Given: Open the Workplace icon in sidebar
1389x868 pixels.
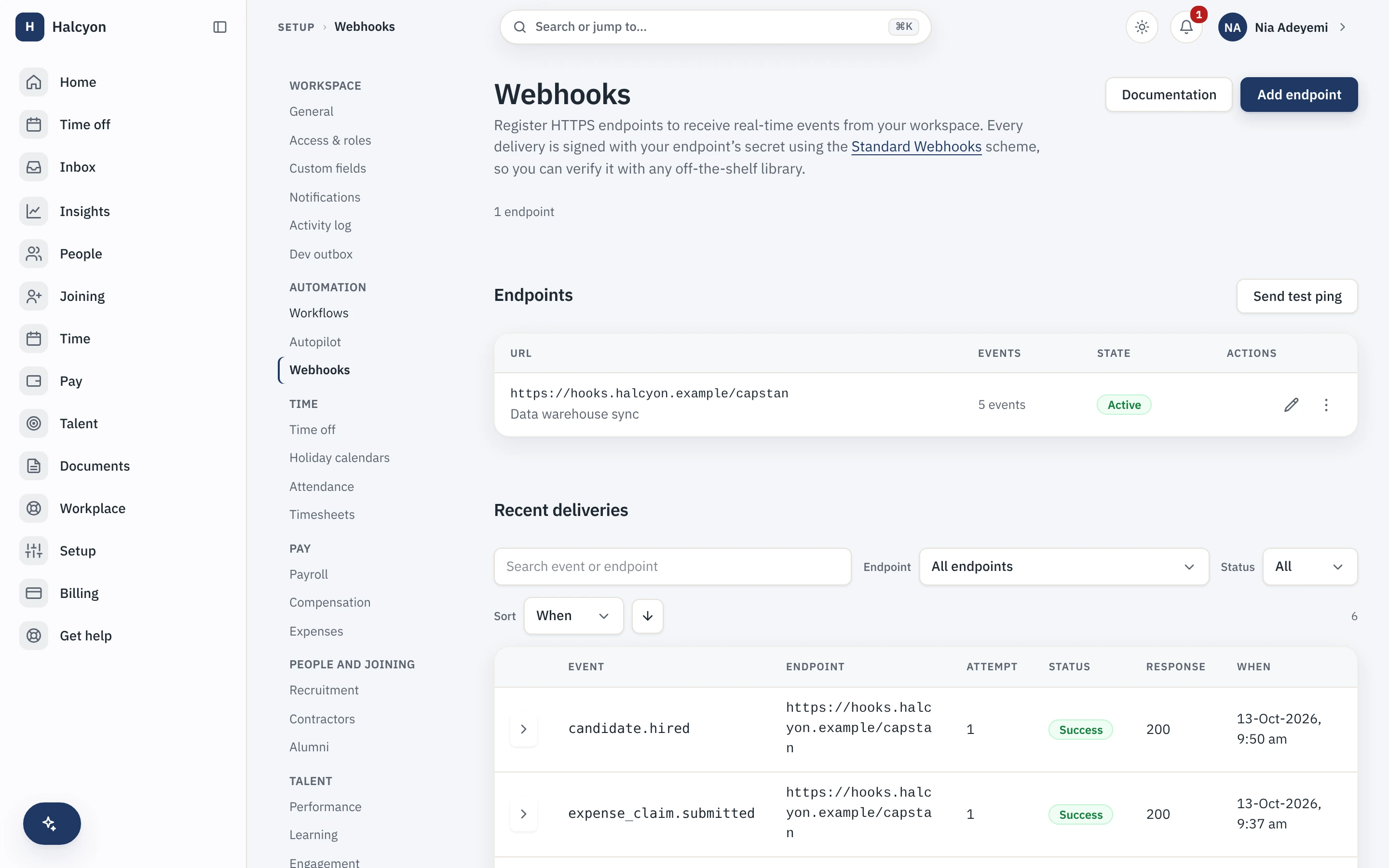Looking at the screenshot, I should pyautogui.click(x=34, y=509).
